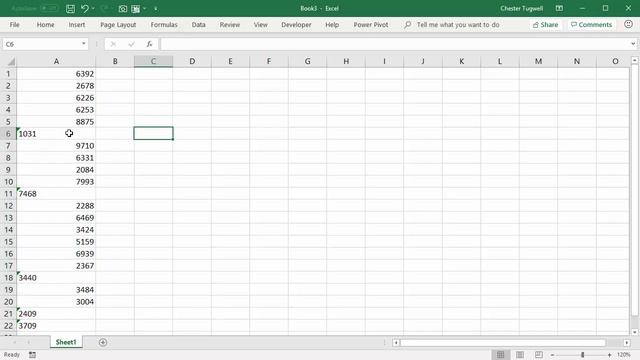Select column H header
Viewport: 640px width, 360px height.
point(346,61)
